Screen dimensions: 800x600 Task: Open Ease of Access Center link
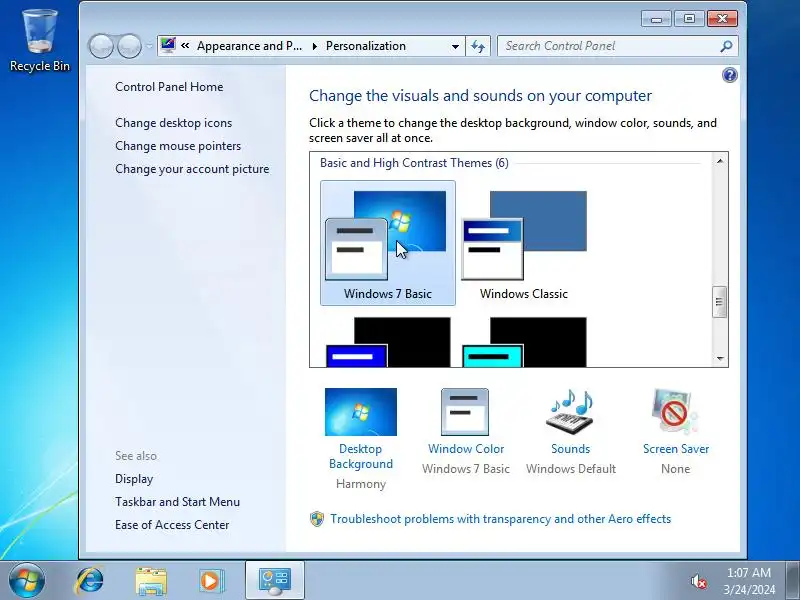pyautogui.click(x=172, y=525)
